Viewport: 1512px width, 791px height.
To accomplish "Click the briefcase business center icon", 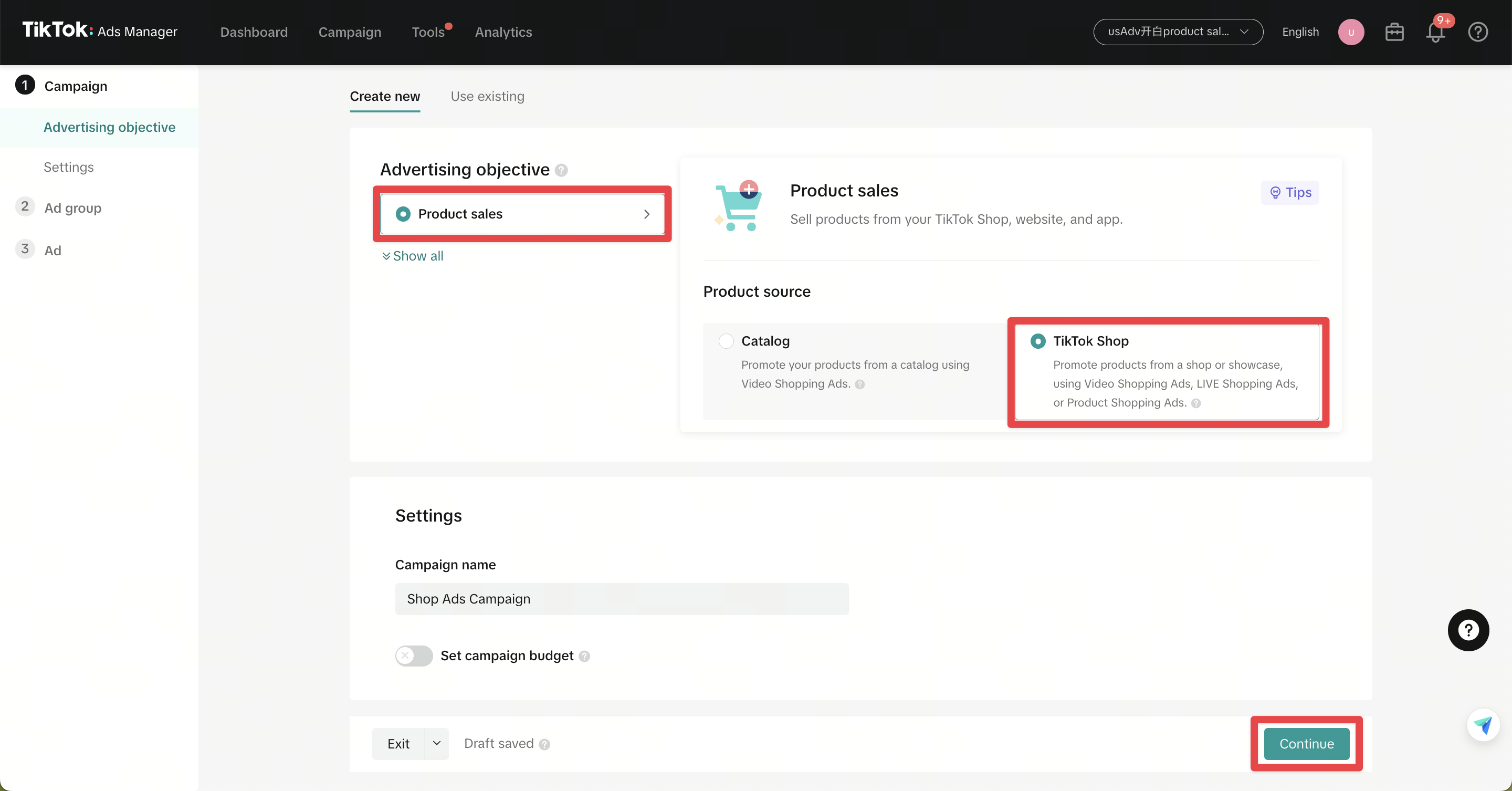I will (x=1394, y=32).
